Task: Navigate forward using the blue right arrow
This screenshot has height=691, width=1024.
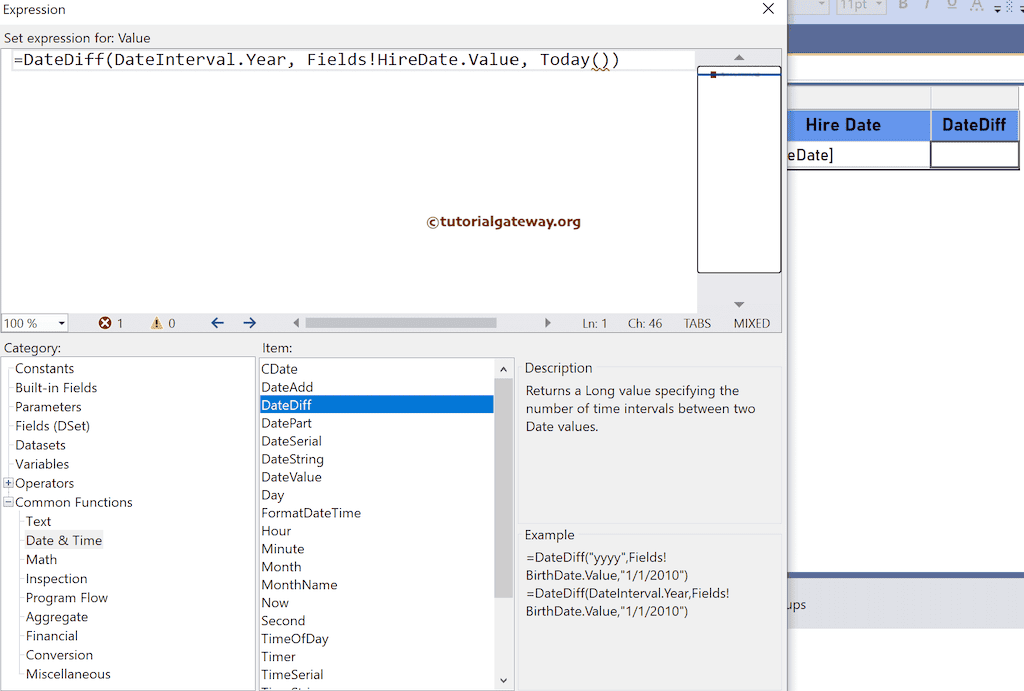Action: (249, 323)
